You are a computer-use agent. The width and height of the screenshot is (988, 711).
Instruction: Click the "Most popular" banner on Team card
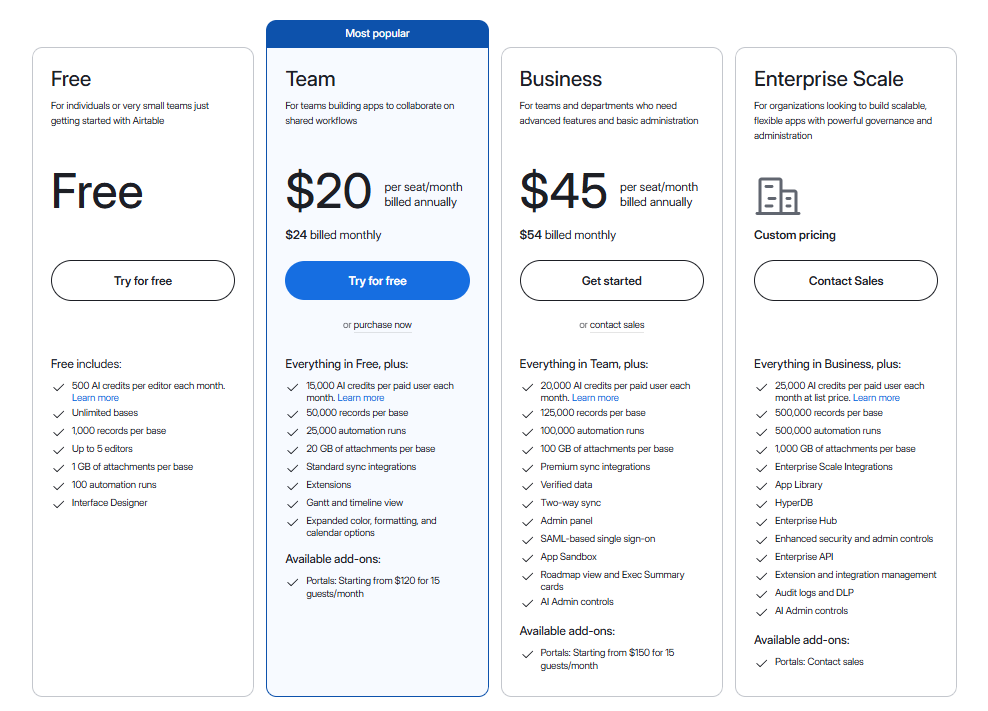[377, 33]
